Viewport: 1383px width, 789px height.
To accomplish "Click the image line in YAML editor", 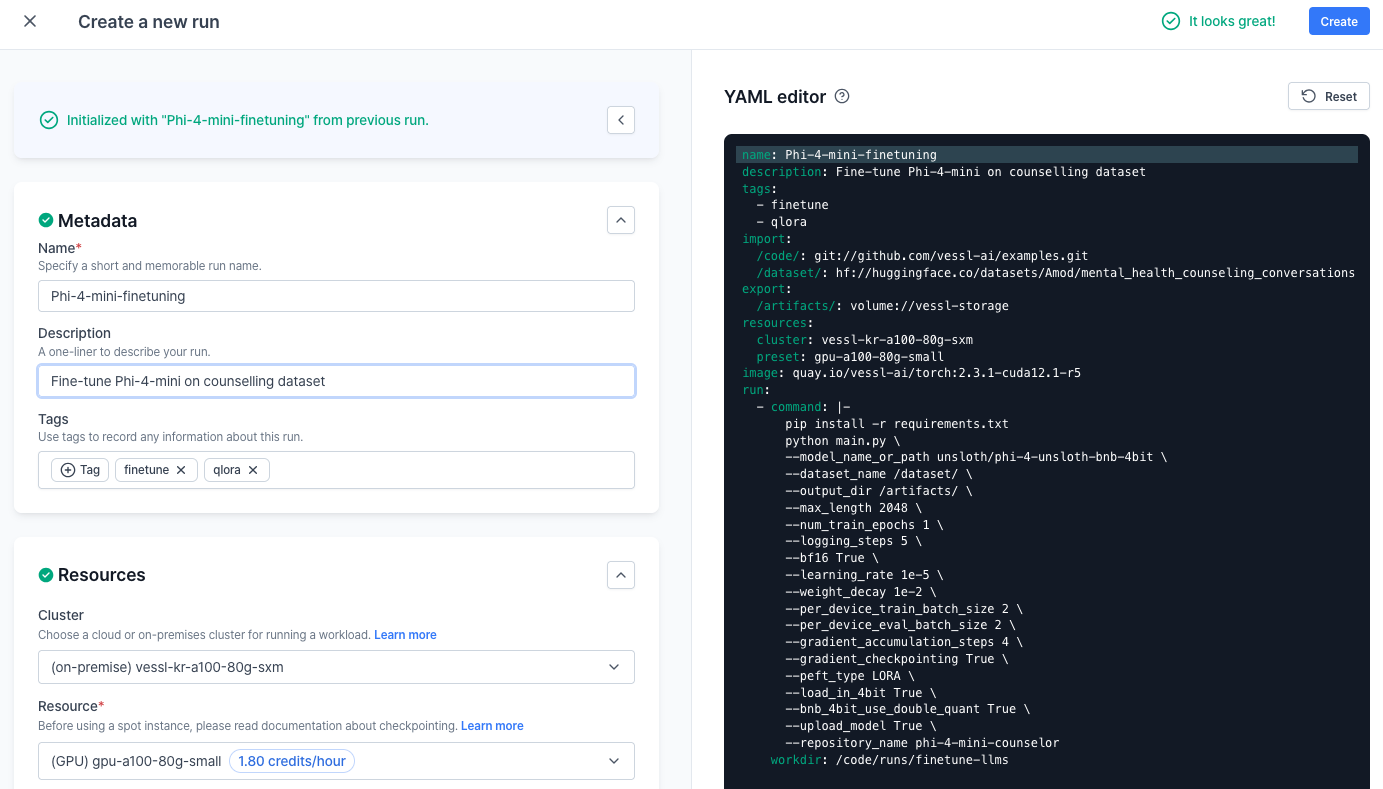I will coord(911,373).
